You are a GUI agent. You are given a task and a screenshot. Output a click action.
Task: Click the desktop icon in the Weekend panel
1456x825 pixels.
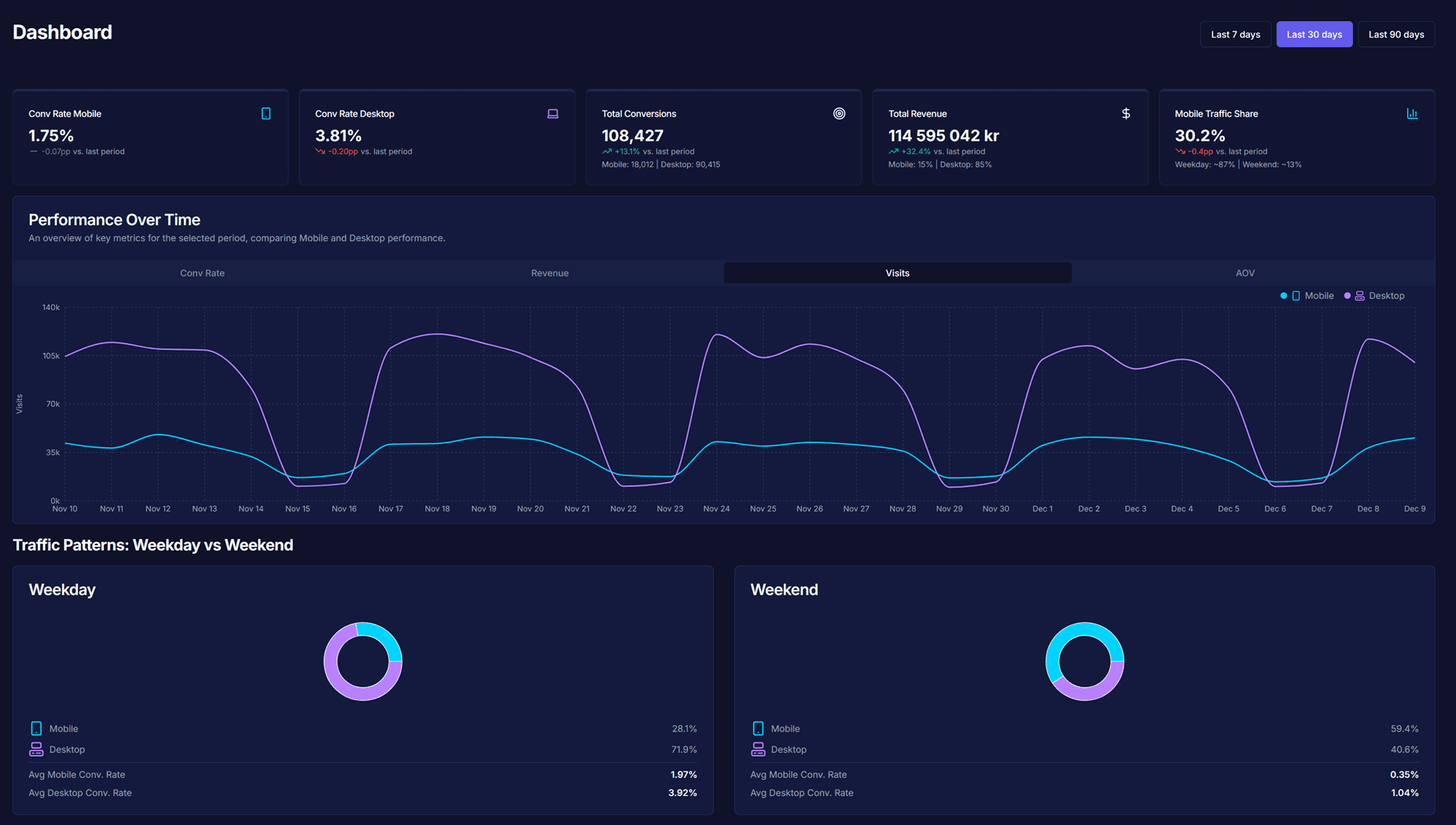point(758,749)
